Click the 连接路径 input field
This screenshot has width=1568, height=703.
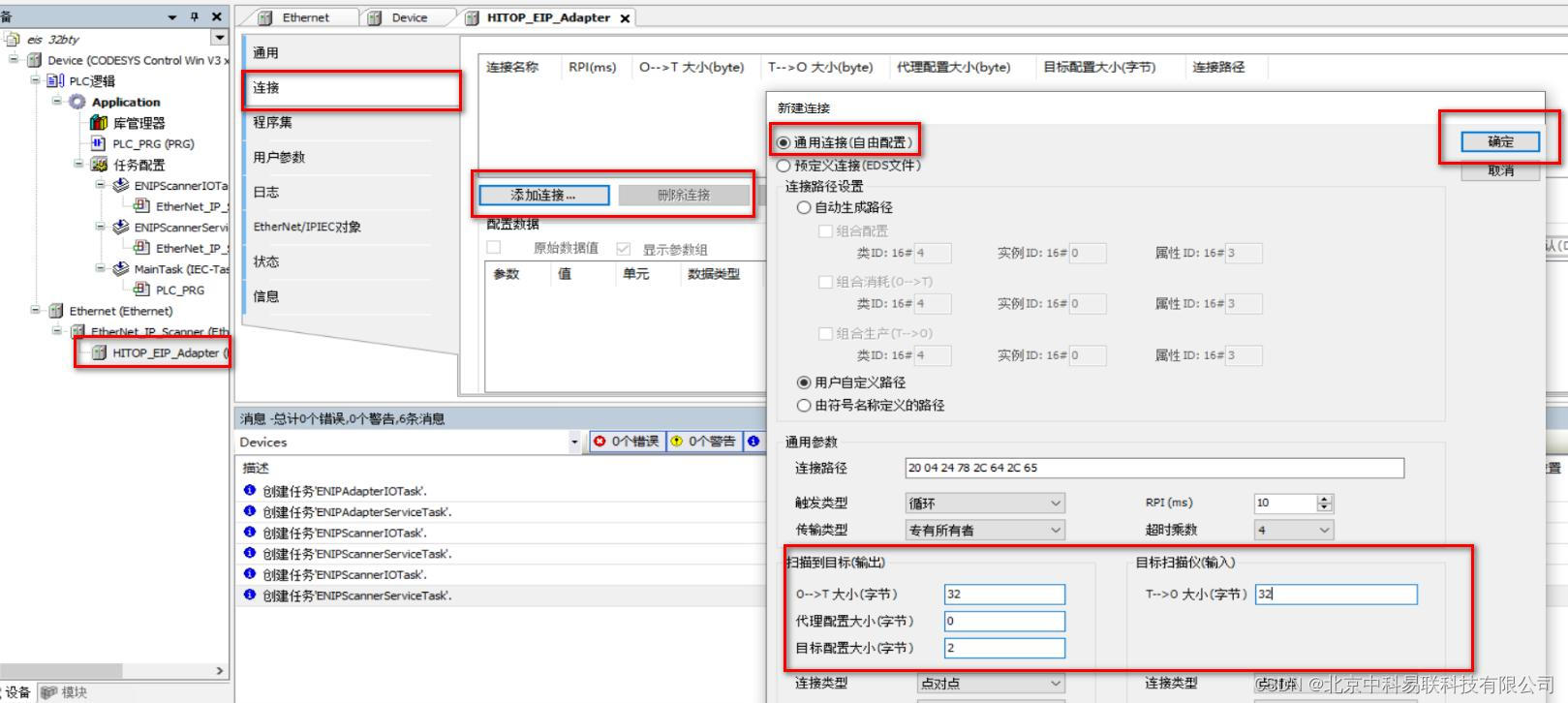1154,468
